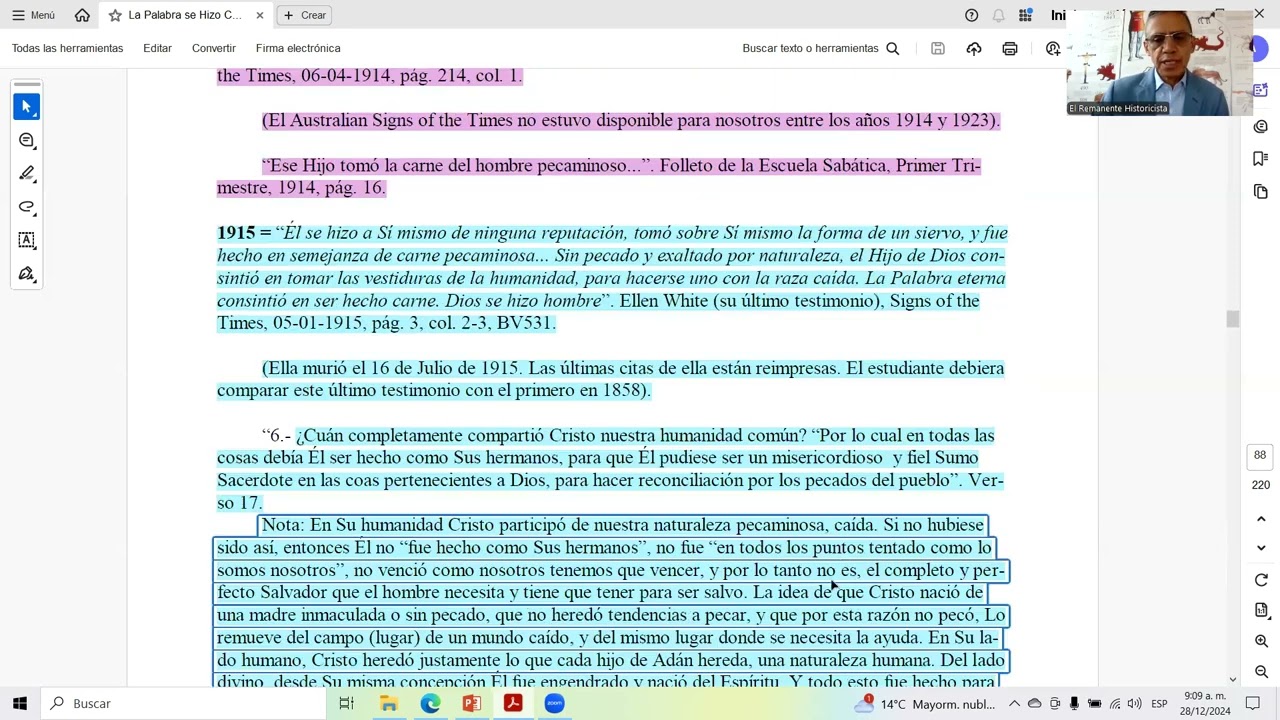The height and width of the screenshot is (720, 1280).
Task: Save the document with disk icon
Action: [938, 48]
